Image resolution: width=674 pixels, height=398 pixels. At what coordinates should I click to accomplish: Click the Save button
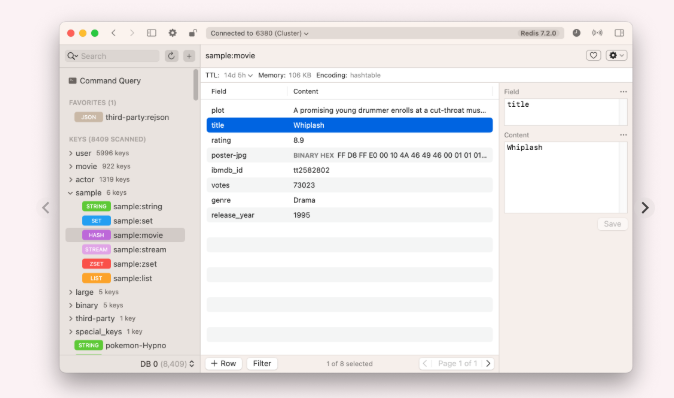[612, 224]
